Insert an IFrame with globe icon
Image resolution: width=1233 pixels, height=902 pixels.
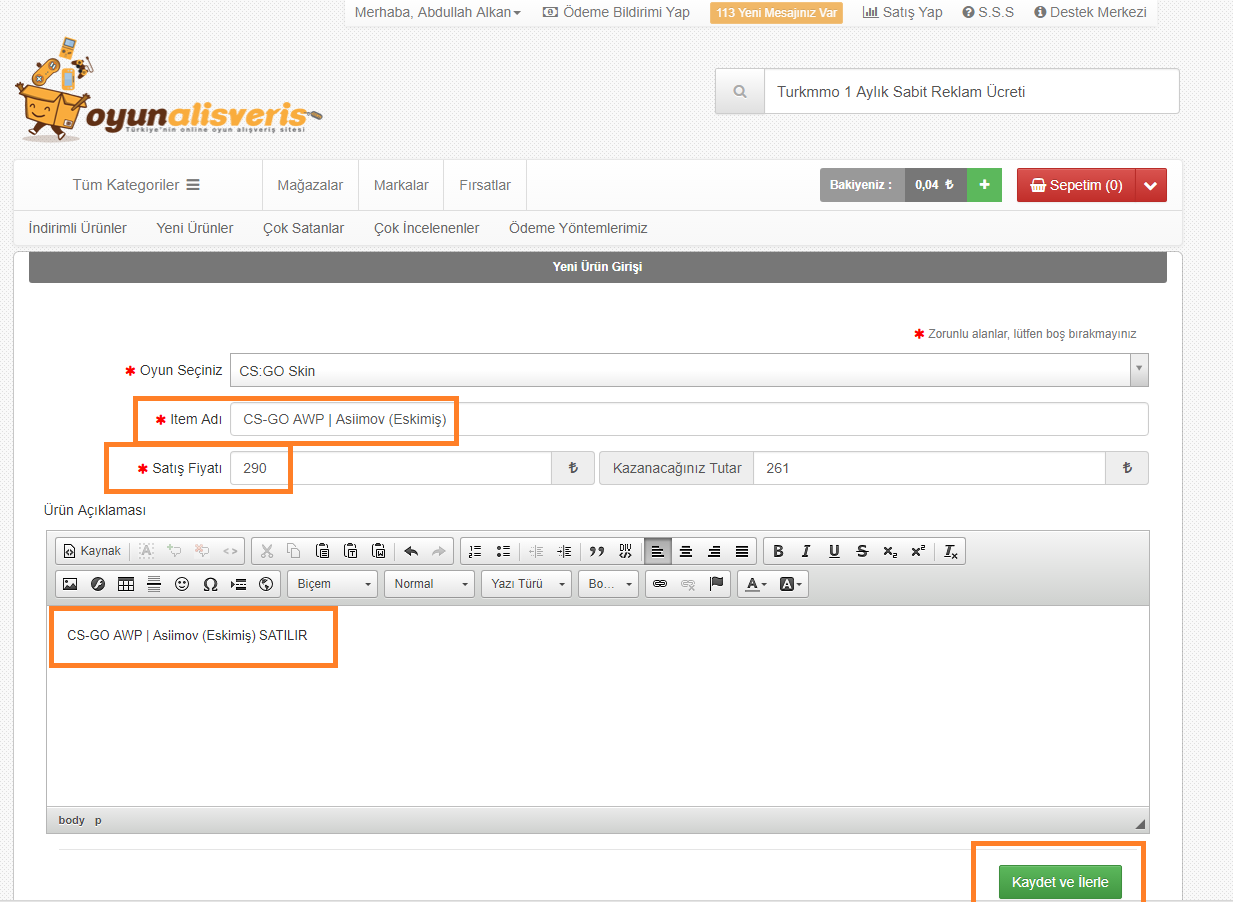(266, 583)
